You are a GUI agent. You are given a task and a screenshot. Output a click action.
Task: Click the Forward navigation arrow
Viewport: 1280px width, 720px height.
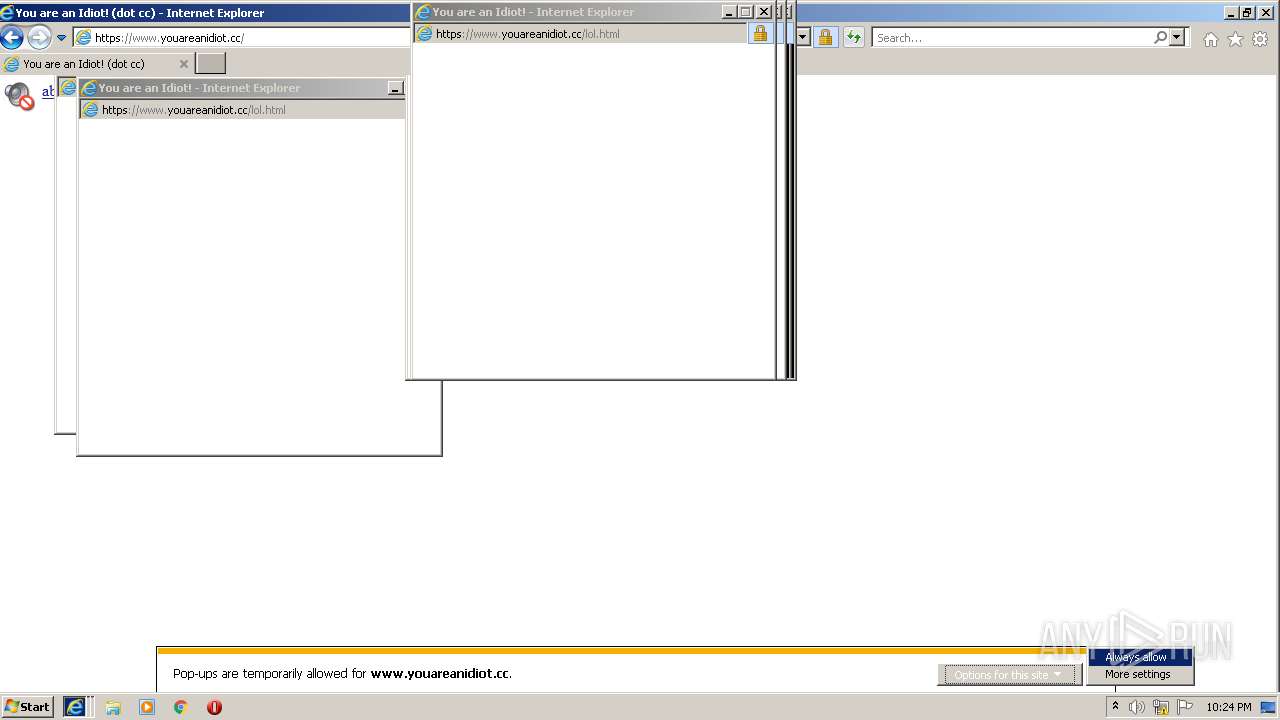coord(39,38)
